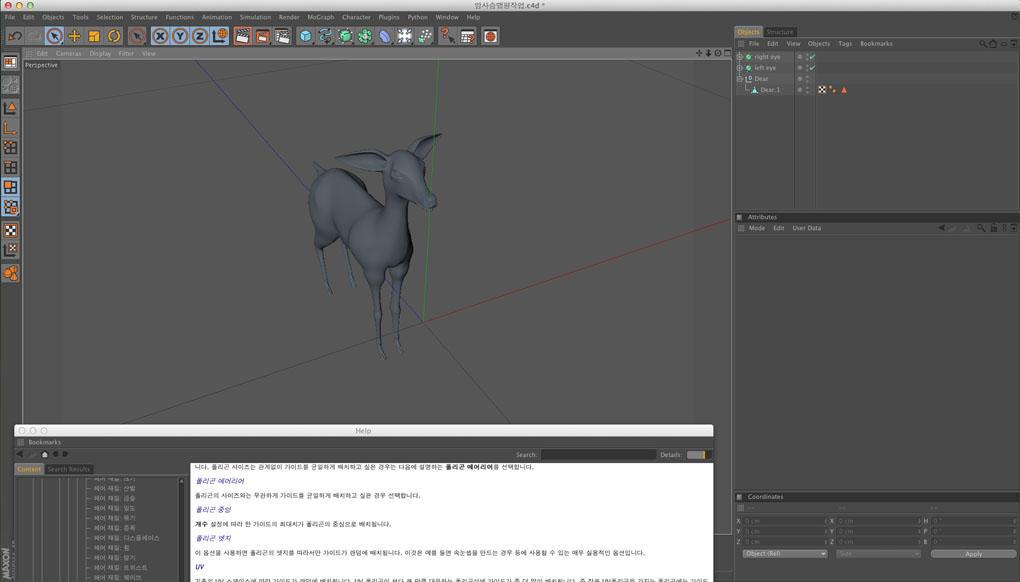Open the Simulation menu
1020x582 pixels.
tap(255, 17)
